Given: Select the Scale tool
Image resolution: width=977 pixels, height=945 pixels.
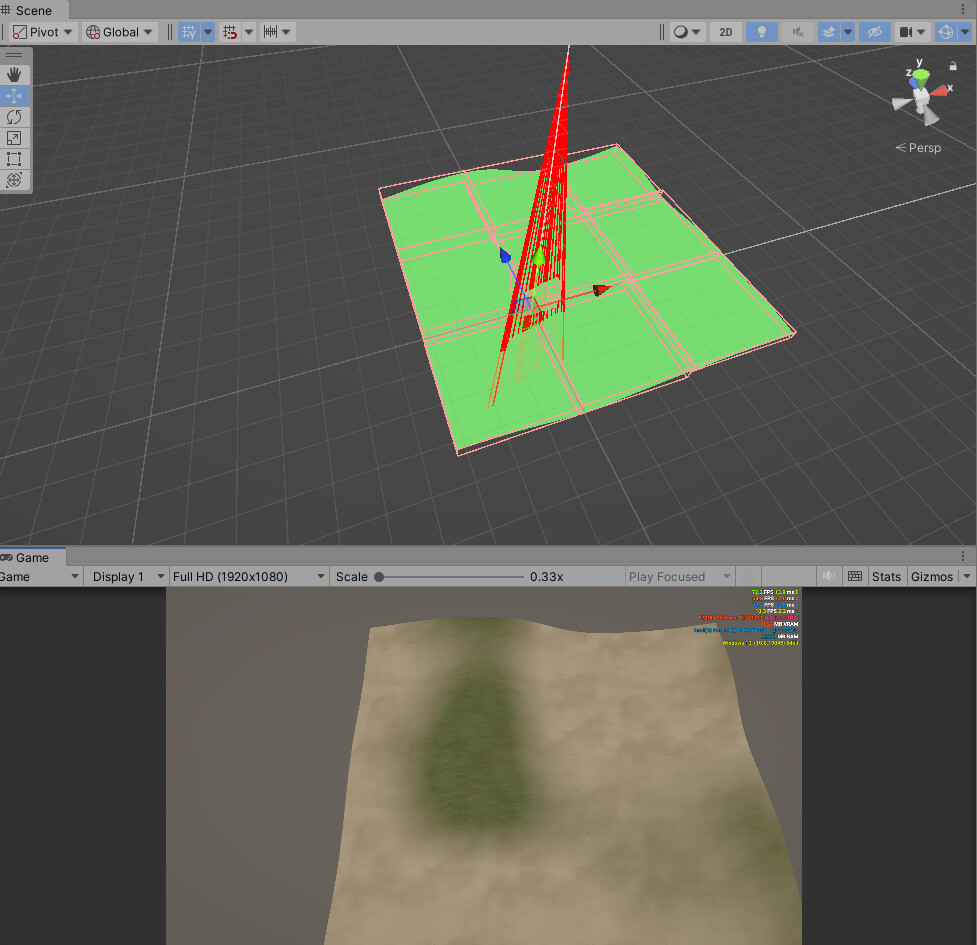Looking at the screenshot, I should pos(14,138).
